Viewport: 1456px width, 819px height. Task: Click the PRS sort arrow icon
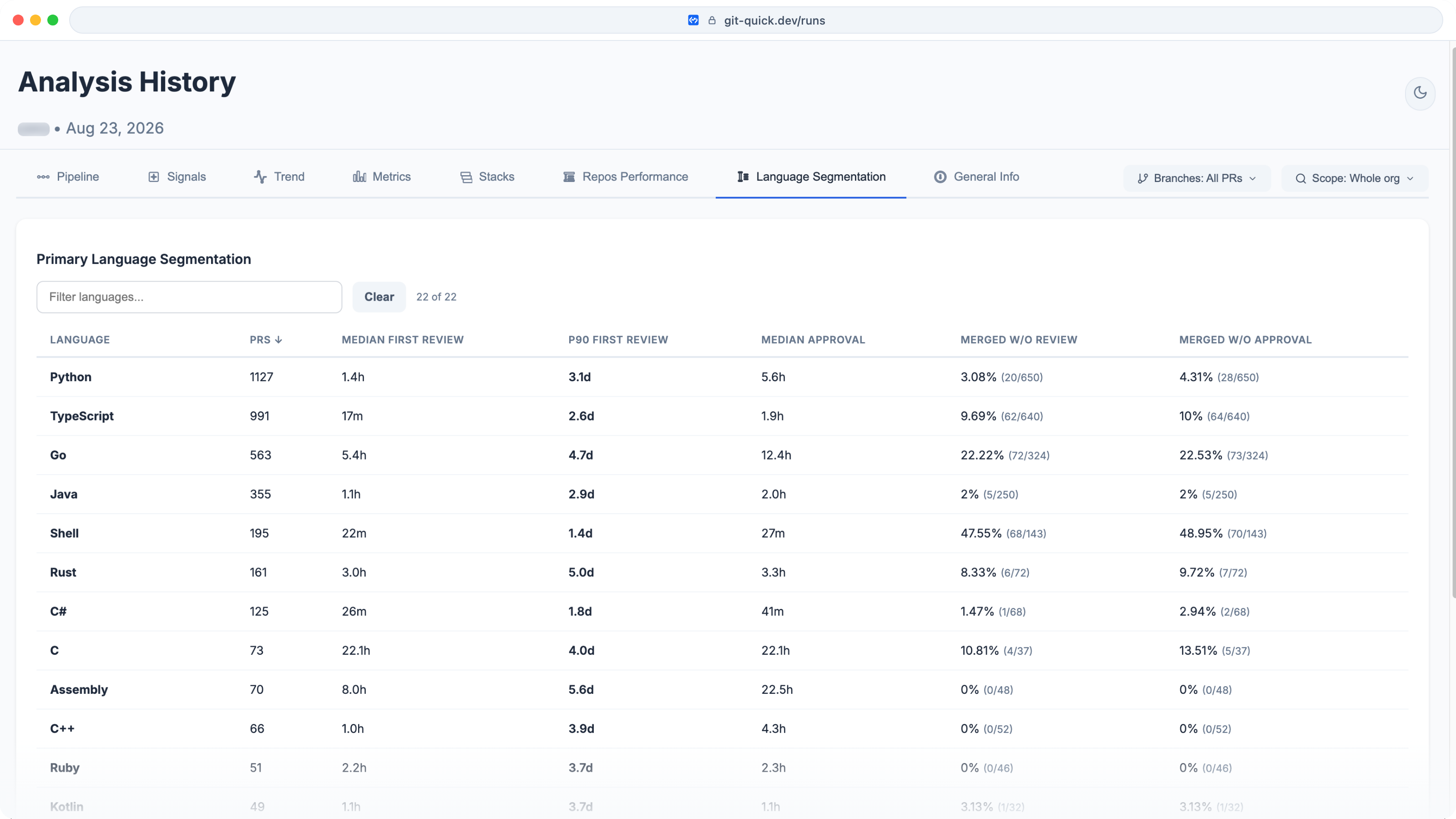tap(278, 340)
